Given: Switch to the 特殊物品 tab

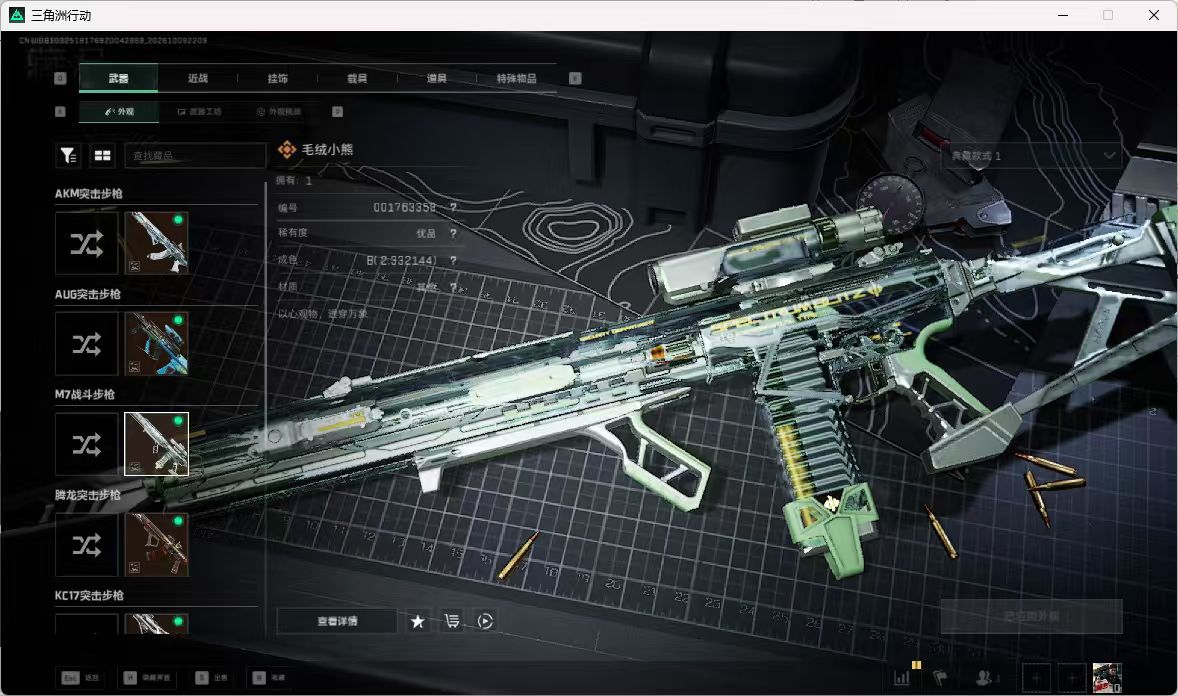Looking at the screenshot, I should [516, 78].
